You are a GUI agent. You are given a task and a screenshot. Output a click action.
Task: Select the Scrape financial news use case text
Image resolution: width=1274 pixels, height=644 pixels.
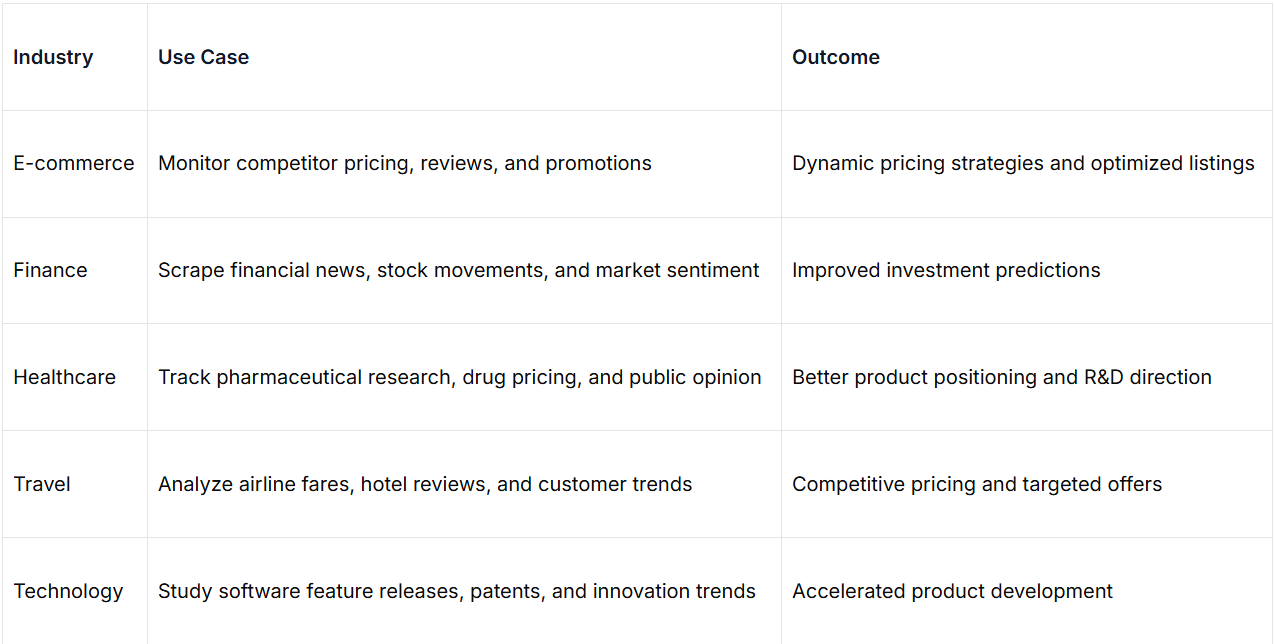coord(458,270)
